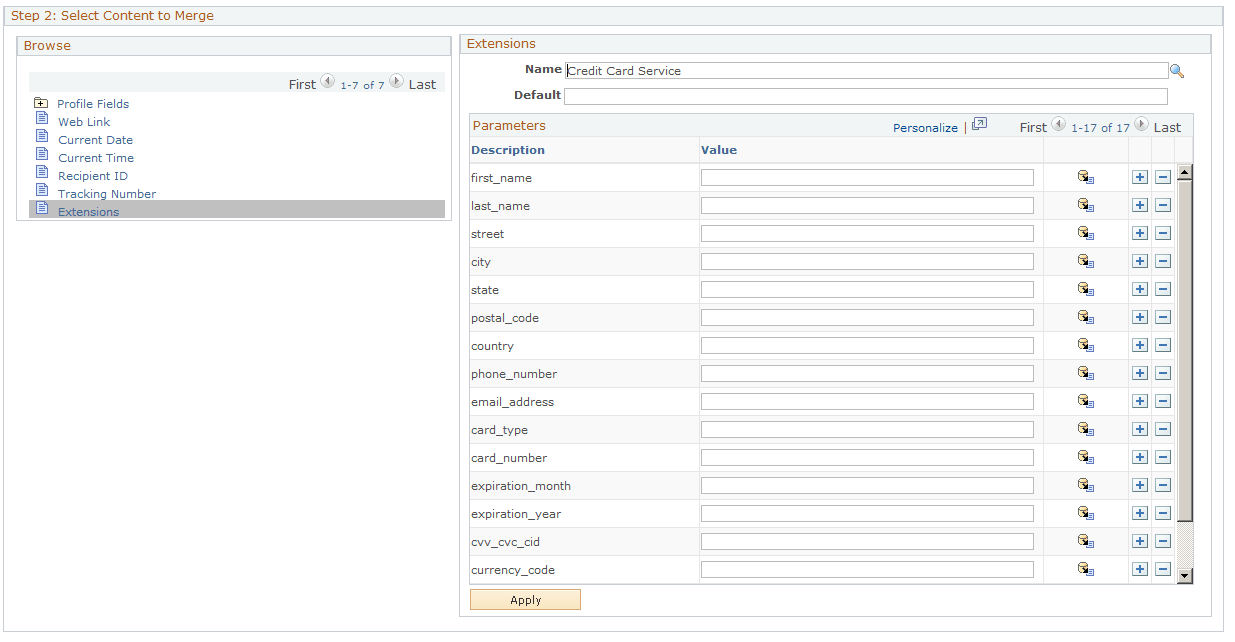The image size is (1235, 642).
Task: Click the Value field for expiration_year
Action: tap(867, 513)
